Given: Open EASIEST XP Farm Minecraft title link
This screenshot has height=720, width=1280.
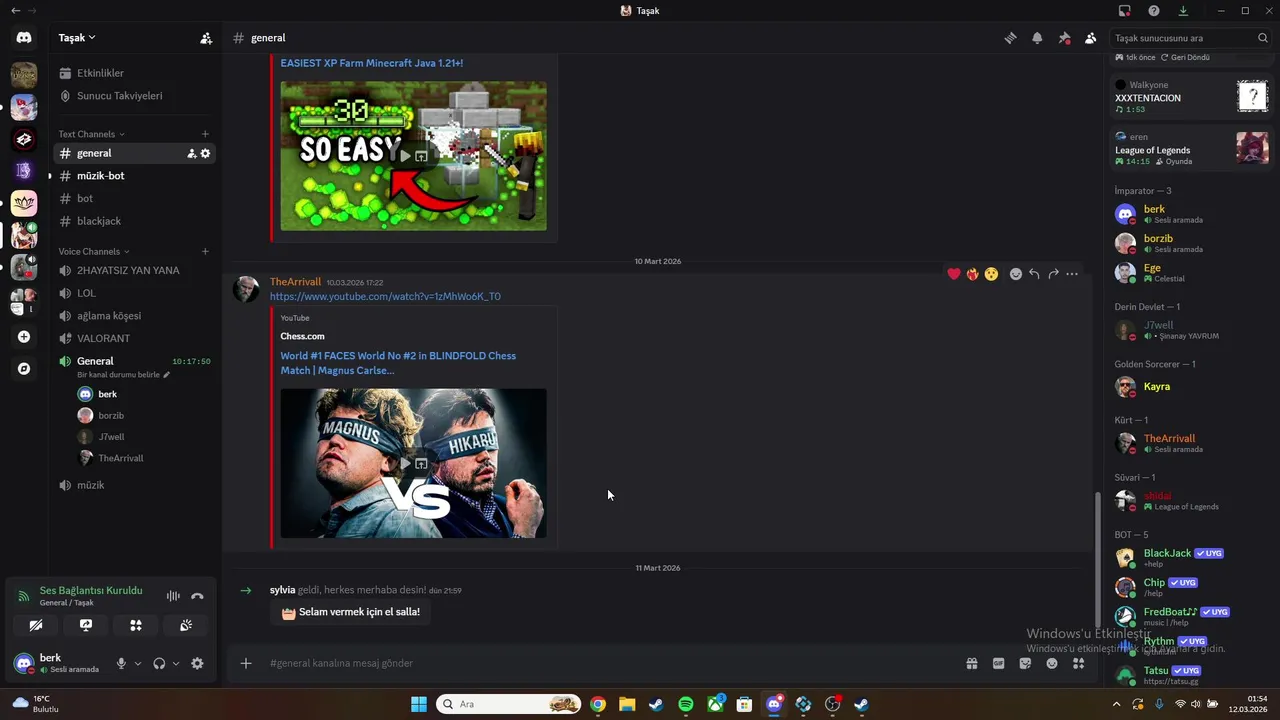Looking at the screenshot, I should [372, 63].
